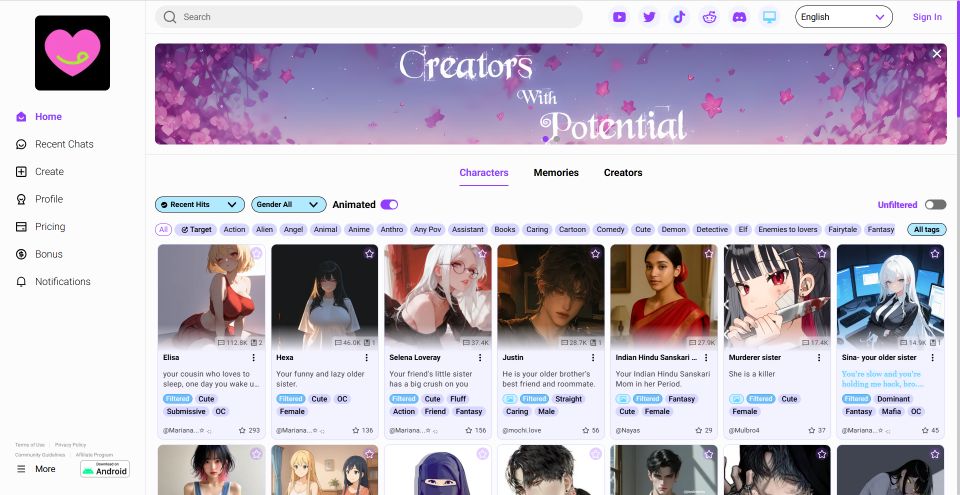Favorite the Murderer sister card star
This screenshot has height=495, width=960.
click(x=822, y=254)
